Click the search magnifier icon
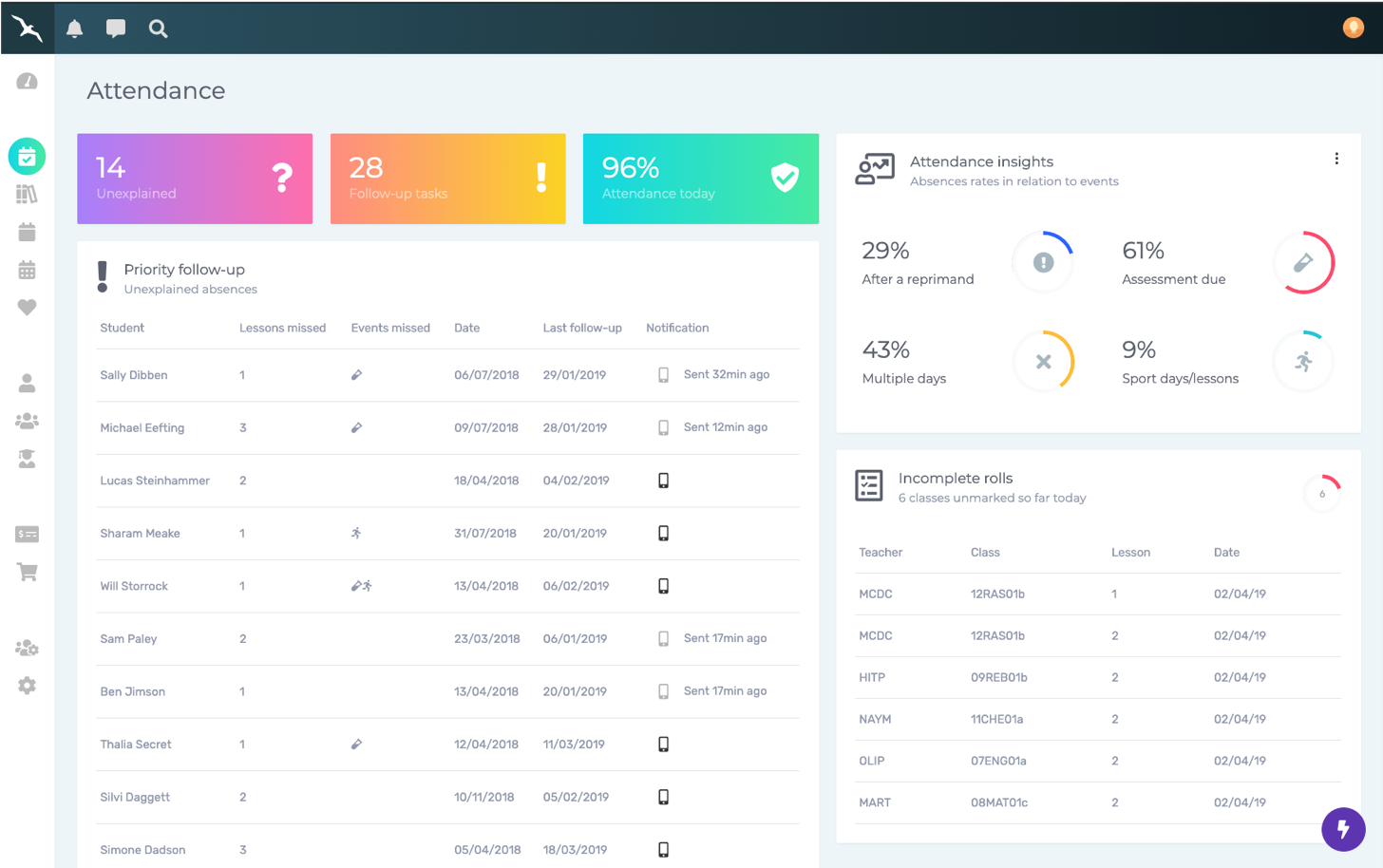1383x868 pixels. click(158, 28)
